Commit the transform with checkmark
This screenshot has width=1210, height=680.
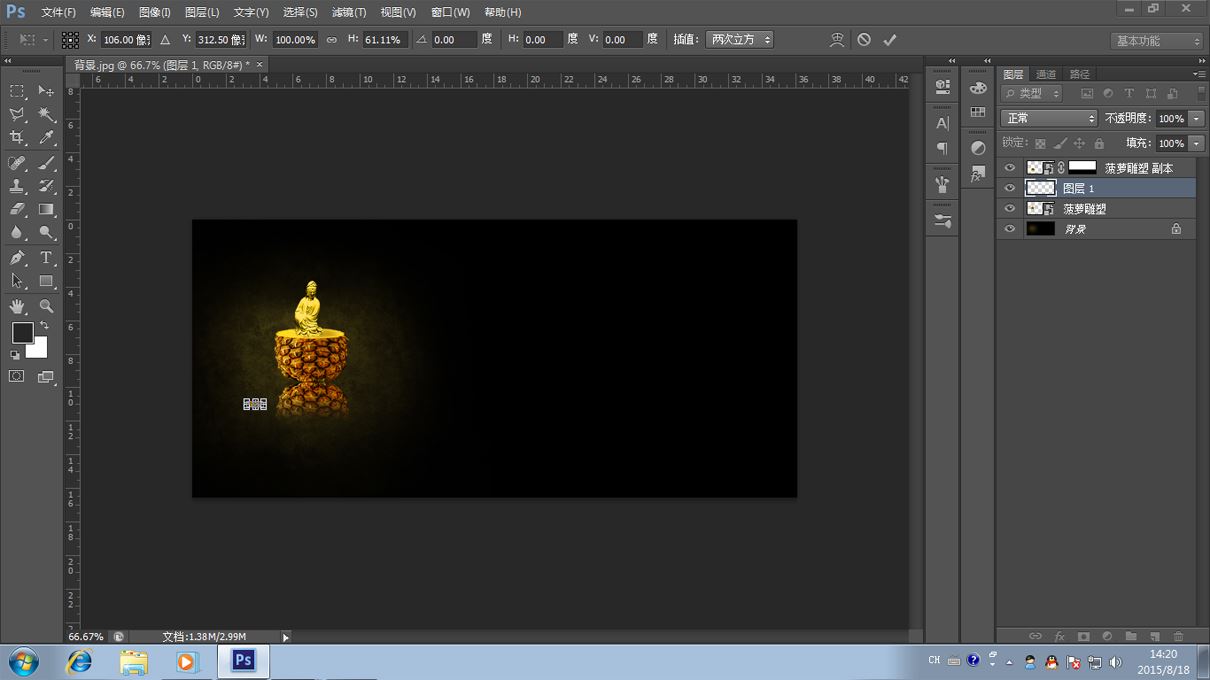[889, 40]
